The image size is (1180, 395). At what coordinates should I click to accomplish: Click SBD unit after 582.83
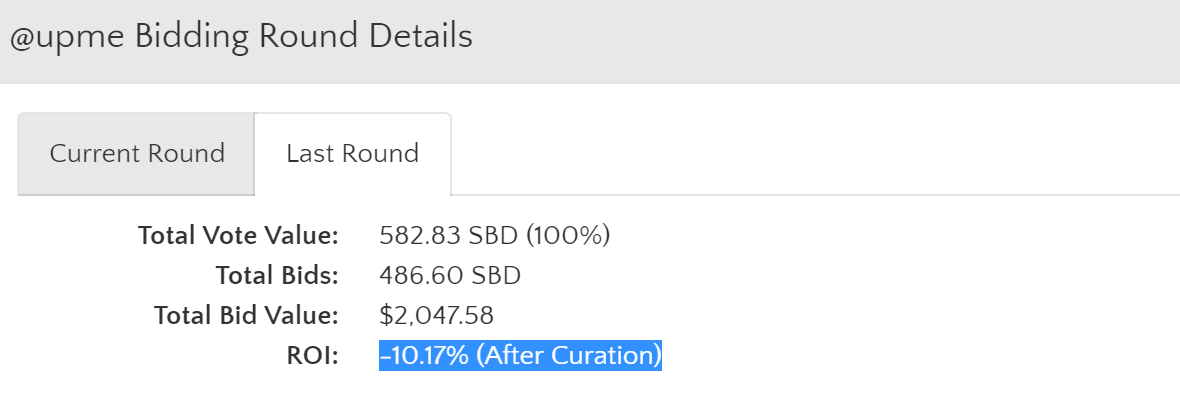[493, 235]
